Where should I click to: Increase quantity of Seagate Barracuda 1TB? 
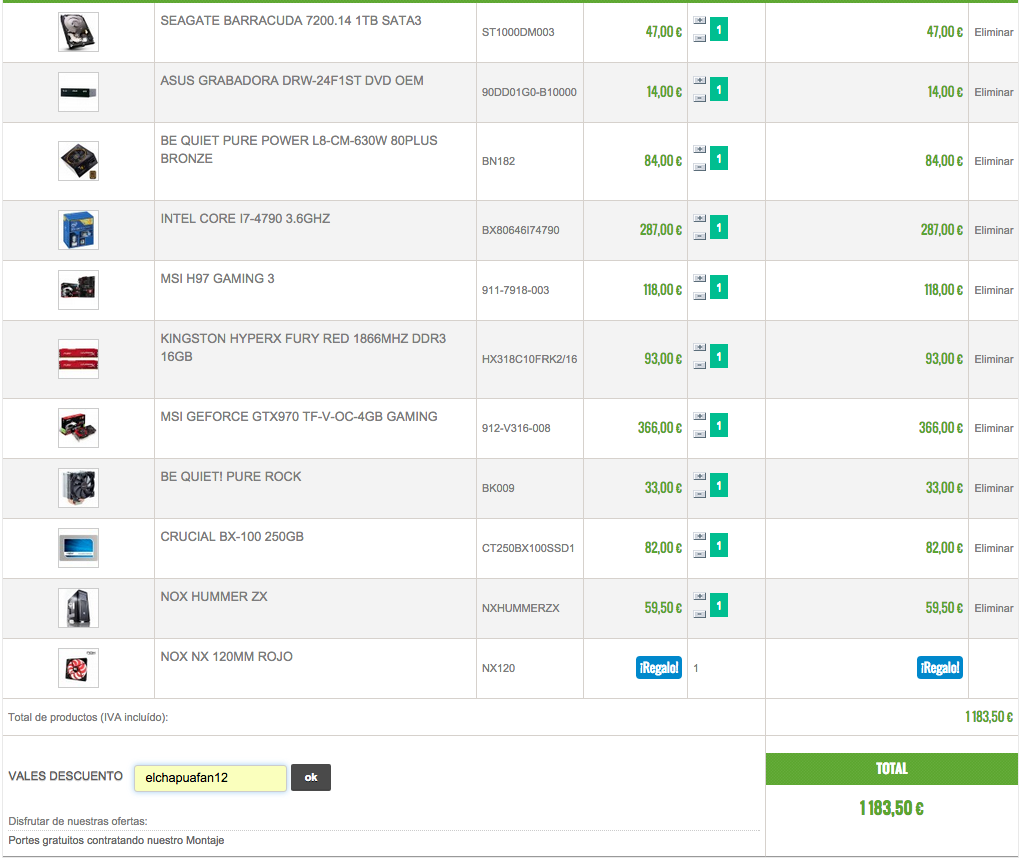(x=699, y=21)
